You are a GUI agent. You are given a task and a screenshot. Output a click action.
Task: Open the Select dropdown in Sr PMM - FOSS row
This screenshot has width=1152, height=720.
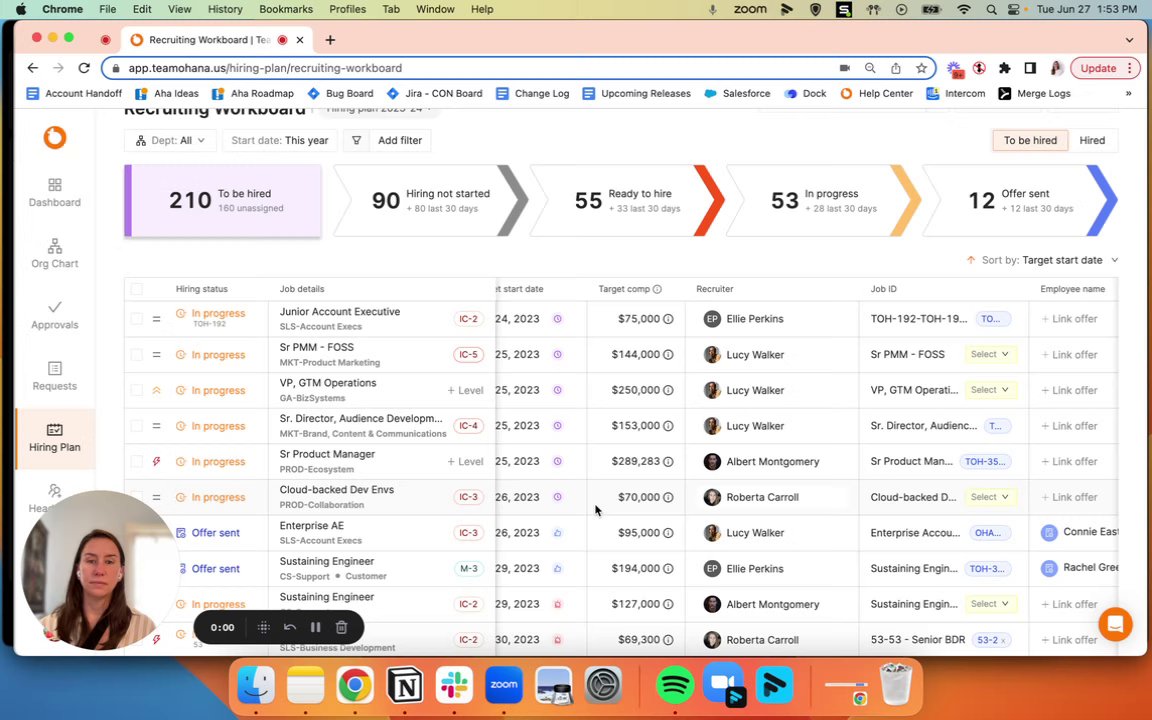tap(990, 355)
